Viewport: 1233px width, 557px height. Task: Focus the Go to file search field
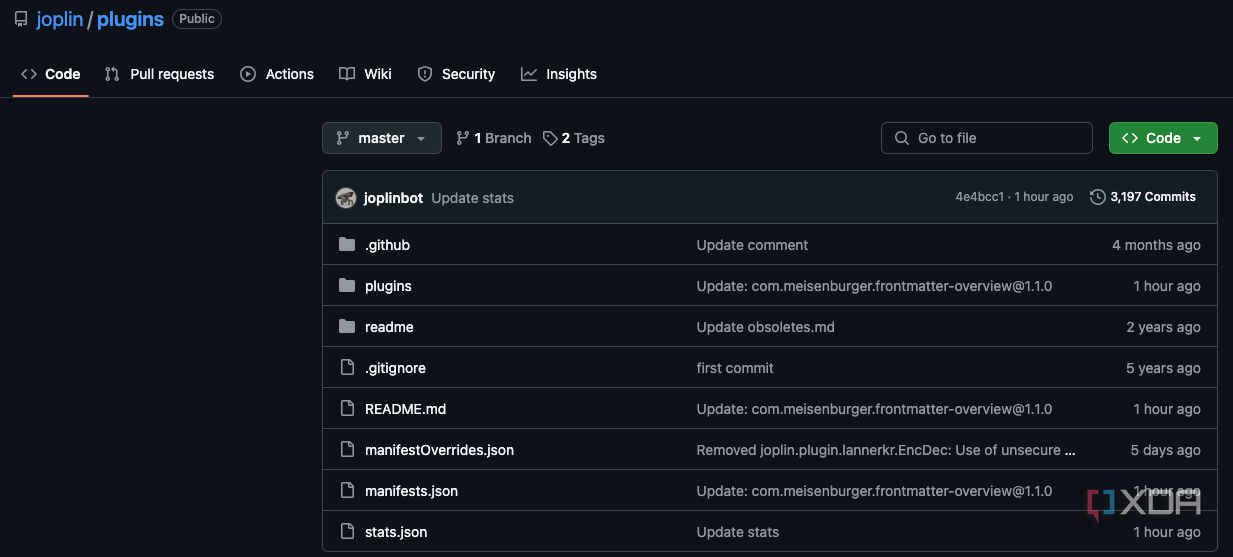click(x=987, y=138)
